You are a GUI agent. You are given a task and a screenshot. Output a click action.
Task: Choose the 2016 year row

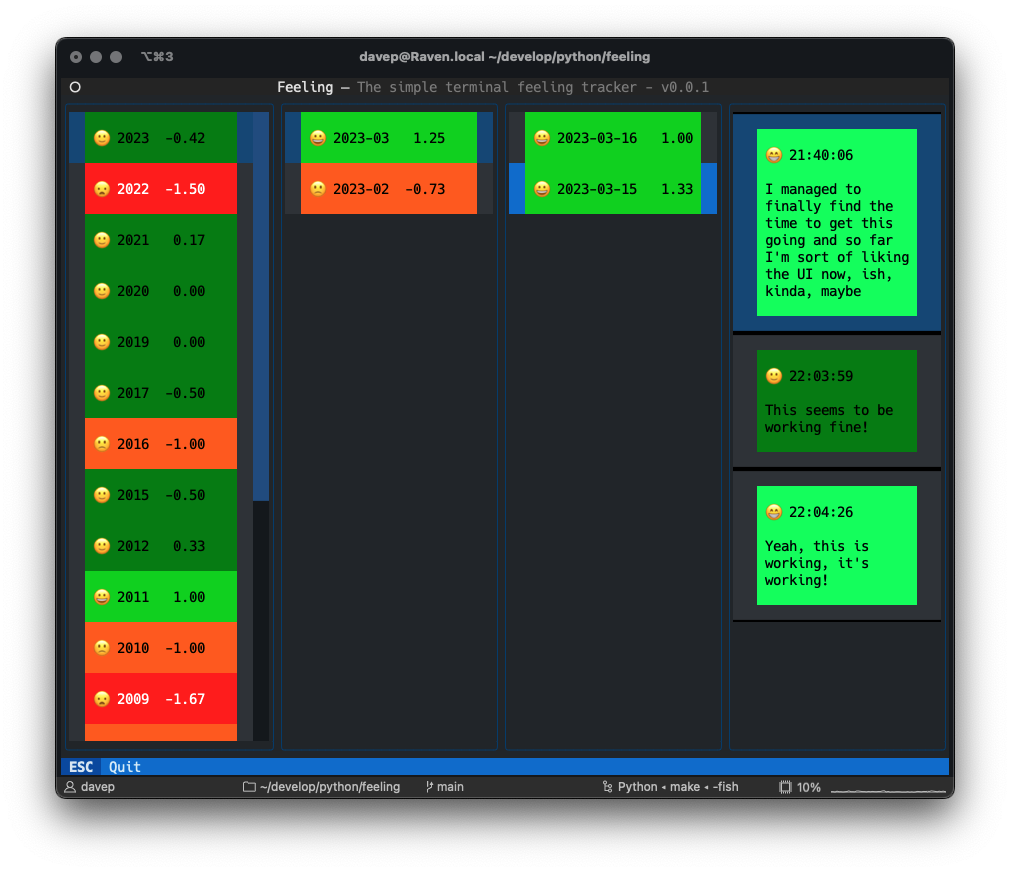tap(160, 444)
